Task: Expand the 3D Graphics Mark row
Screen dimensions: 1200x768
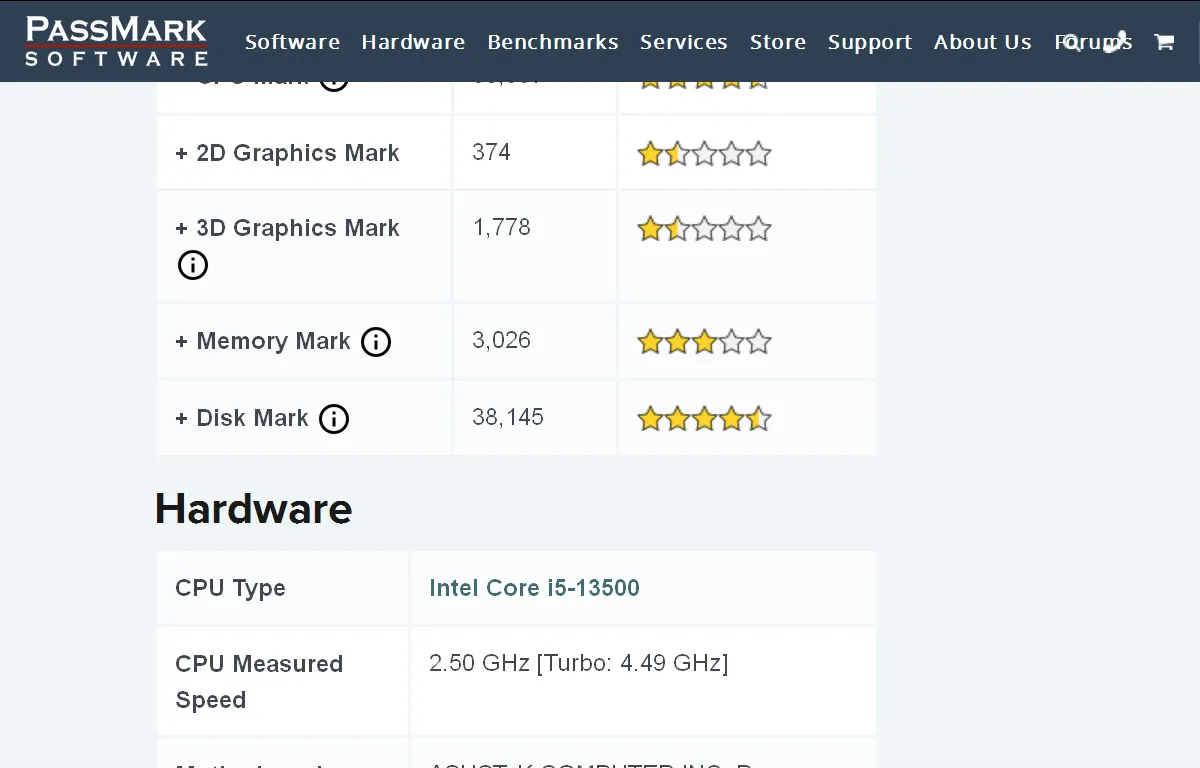Action: point(288,228)
